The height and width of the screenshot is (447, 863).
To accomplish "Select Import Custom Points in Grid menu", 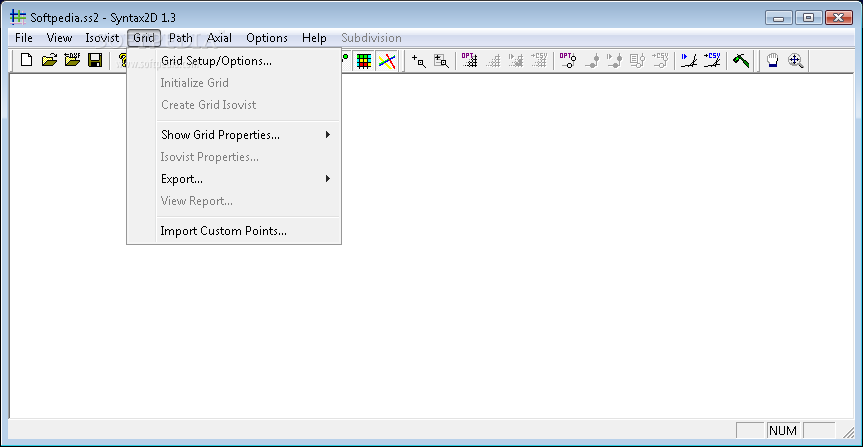I will (x=234, y=231).
